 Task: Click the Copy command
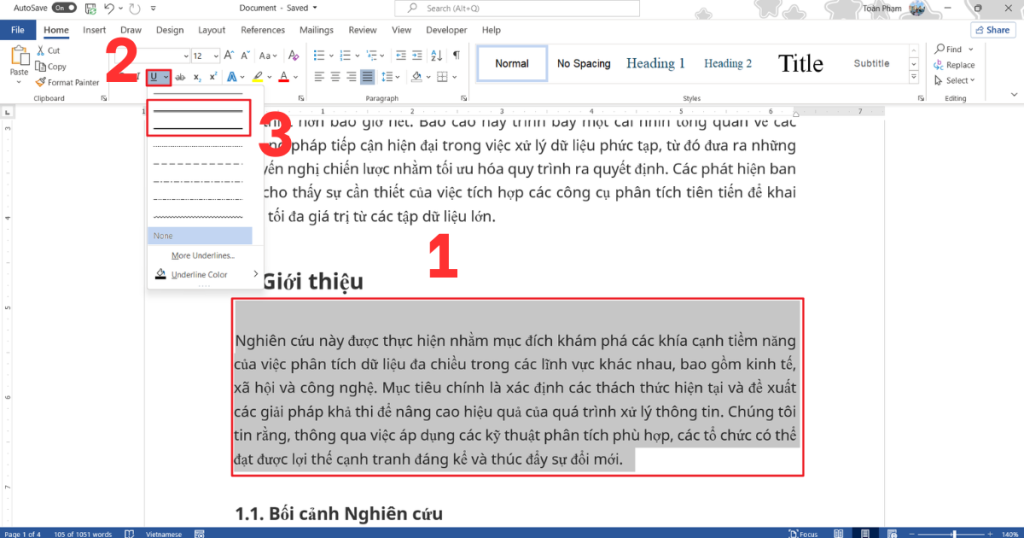tap(51, 67)
